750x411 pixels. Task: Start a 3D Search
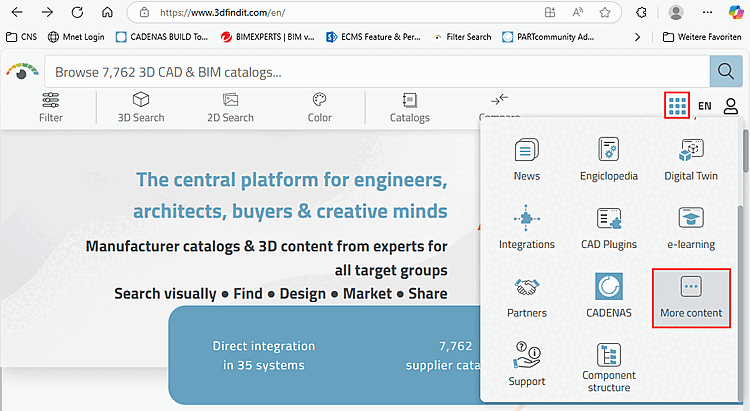pos(141,107)
